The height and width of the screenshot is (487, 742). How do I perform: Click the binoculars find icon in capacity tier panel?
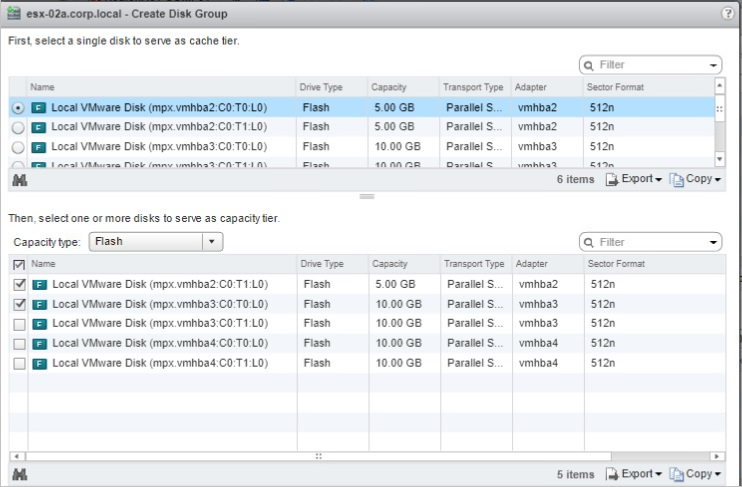click(18, 474)
